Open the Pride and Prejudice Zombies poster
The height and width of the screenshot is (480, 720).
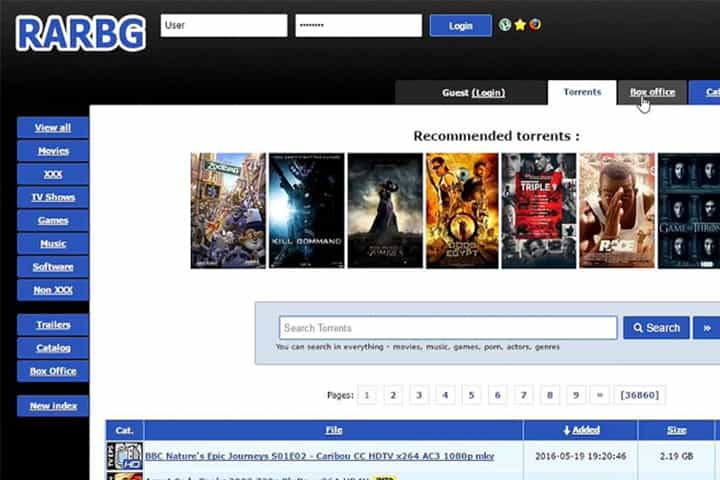385,210
